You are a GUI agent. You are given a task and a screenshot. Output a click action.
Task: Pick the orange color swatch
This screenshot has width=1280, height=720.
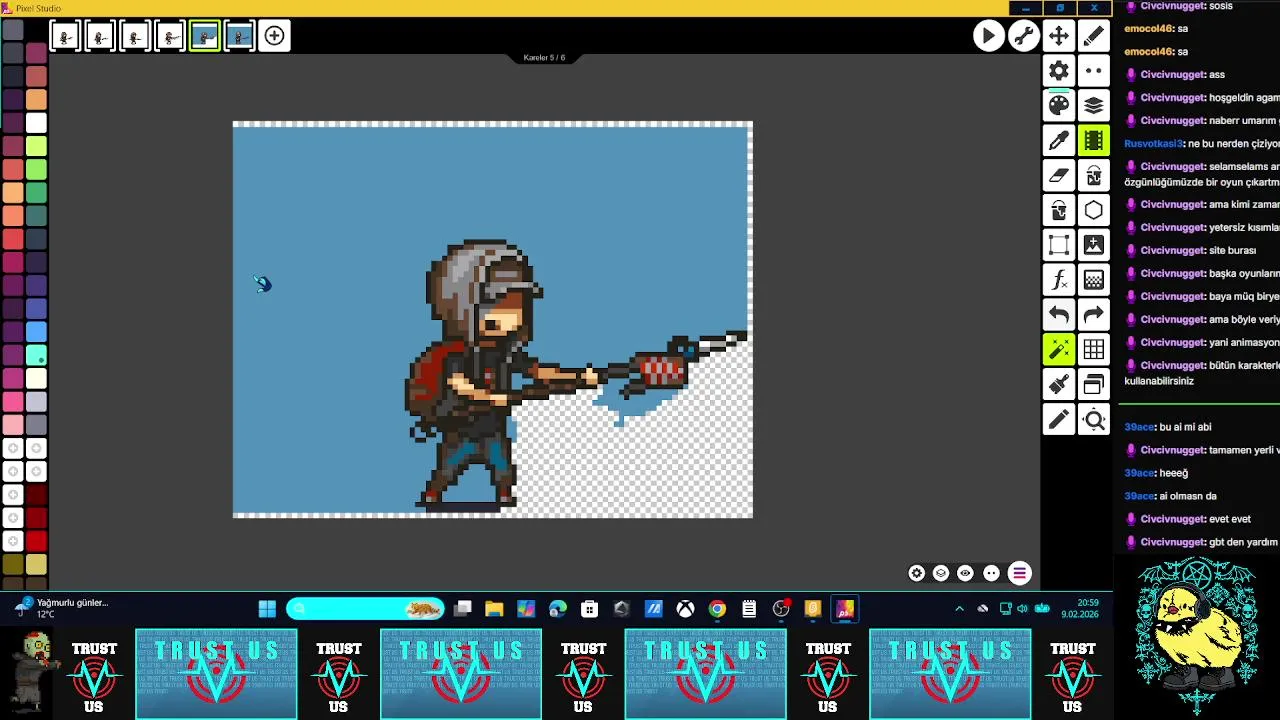(36, 99)
